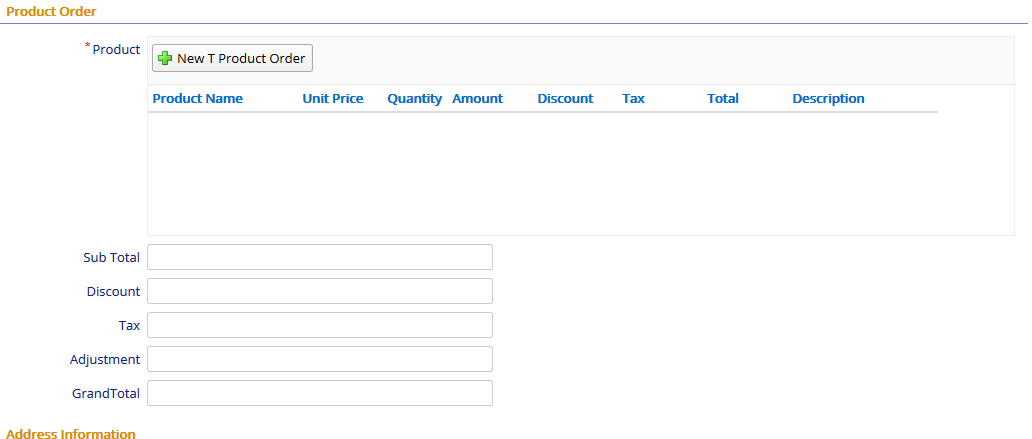This screenshot has height=439, width=1032.
Task: Click the GrandTotal label
Action: (x=106, y=394)
